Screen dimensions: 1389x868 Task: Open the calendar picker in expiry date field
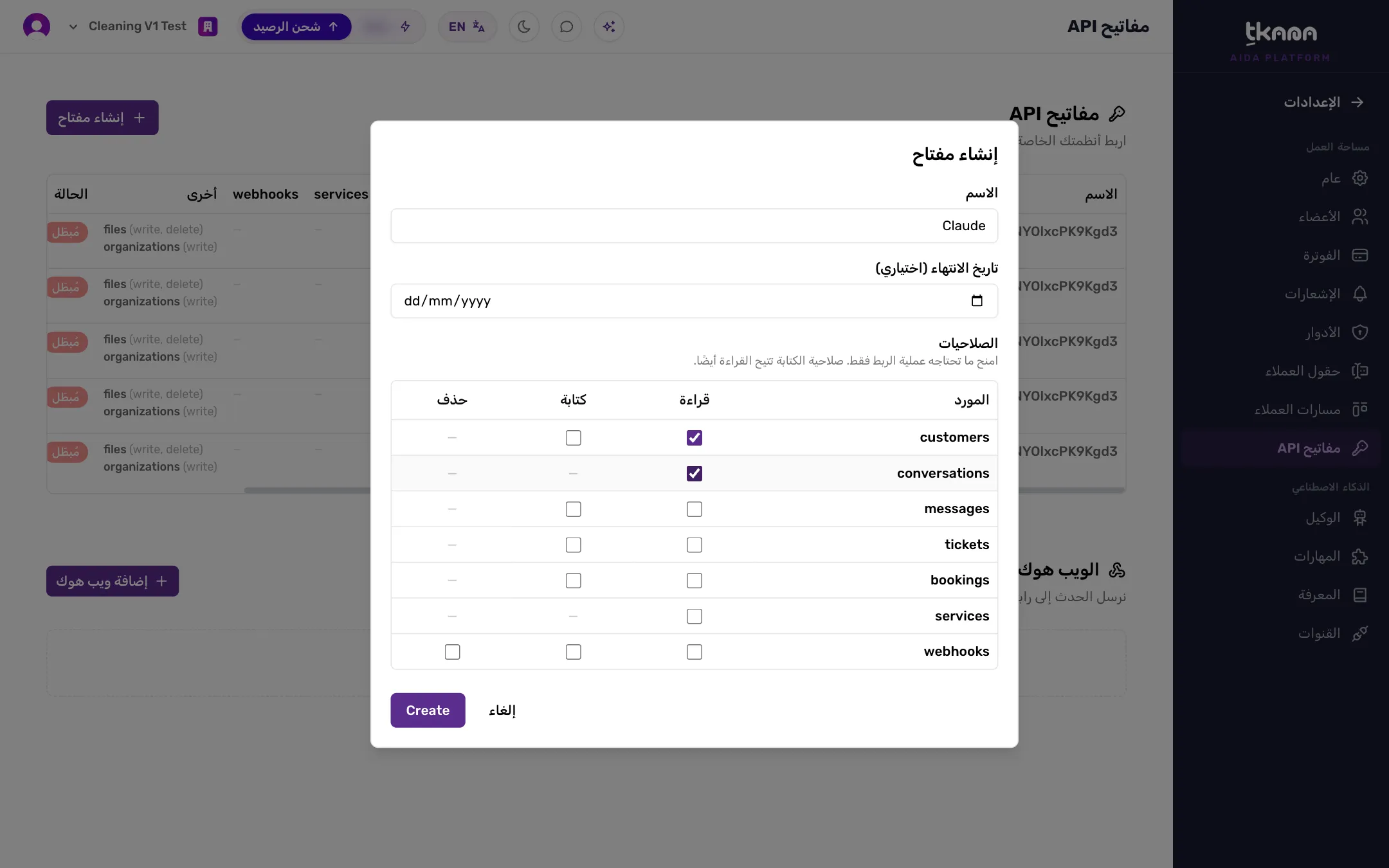click(x=977, y=300)
